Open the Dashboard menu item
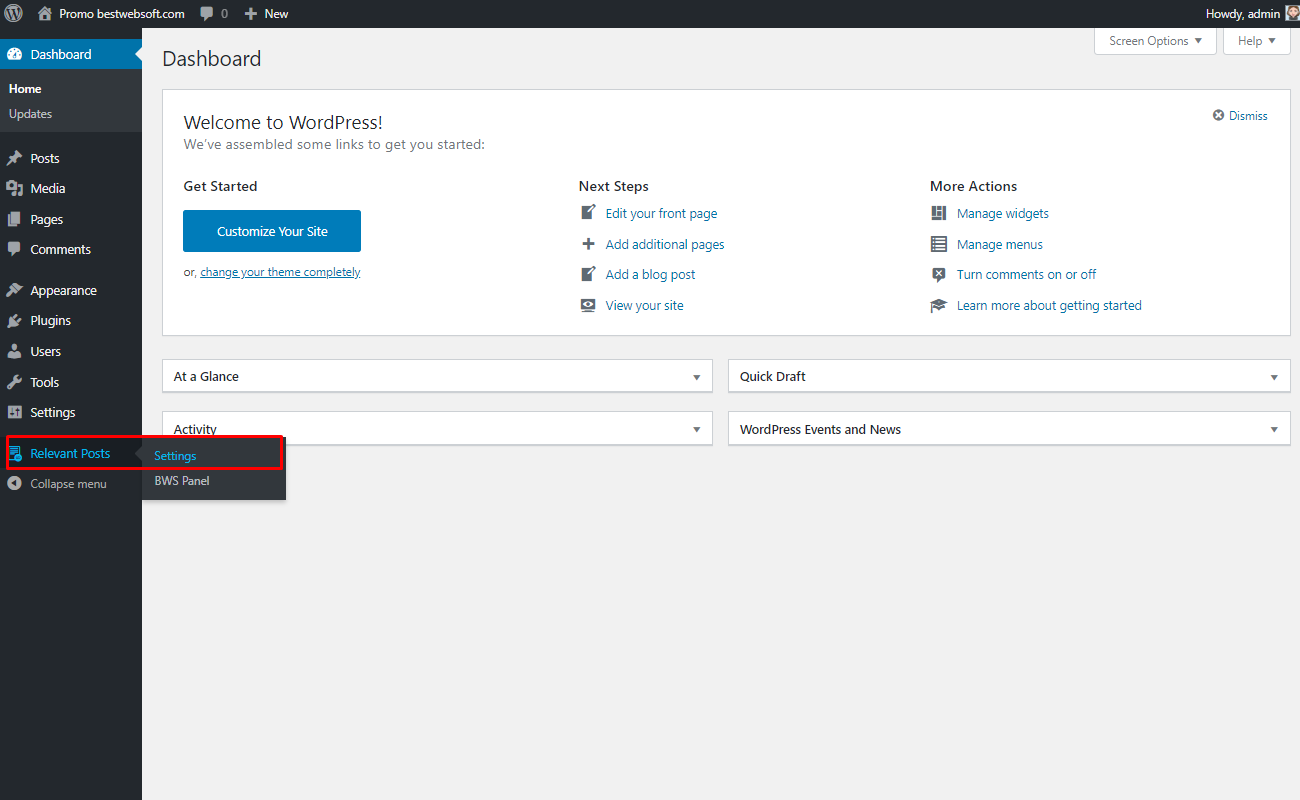This screenshot has width=1300, height=800. pos(71,54)
